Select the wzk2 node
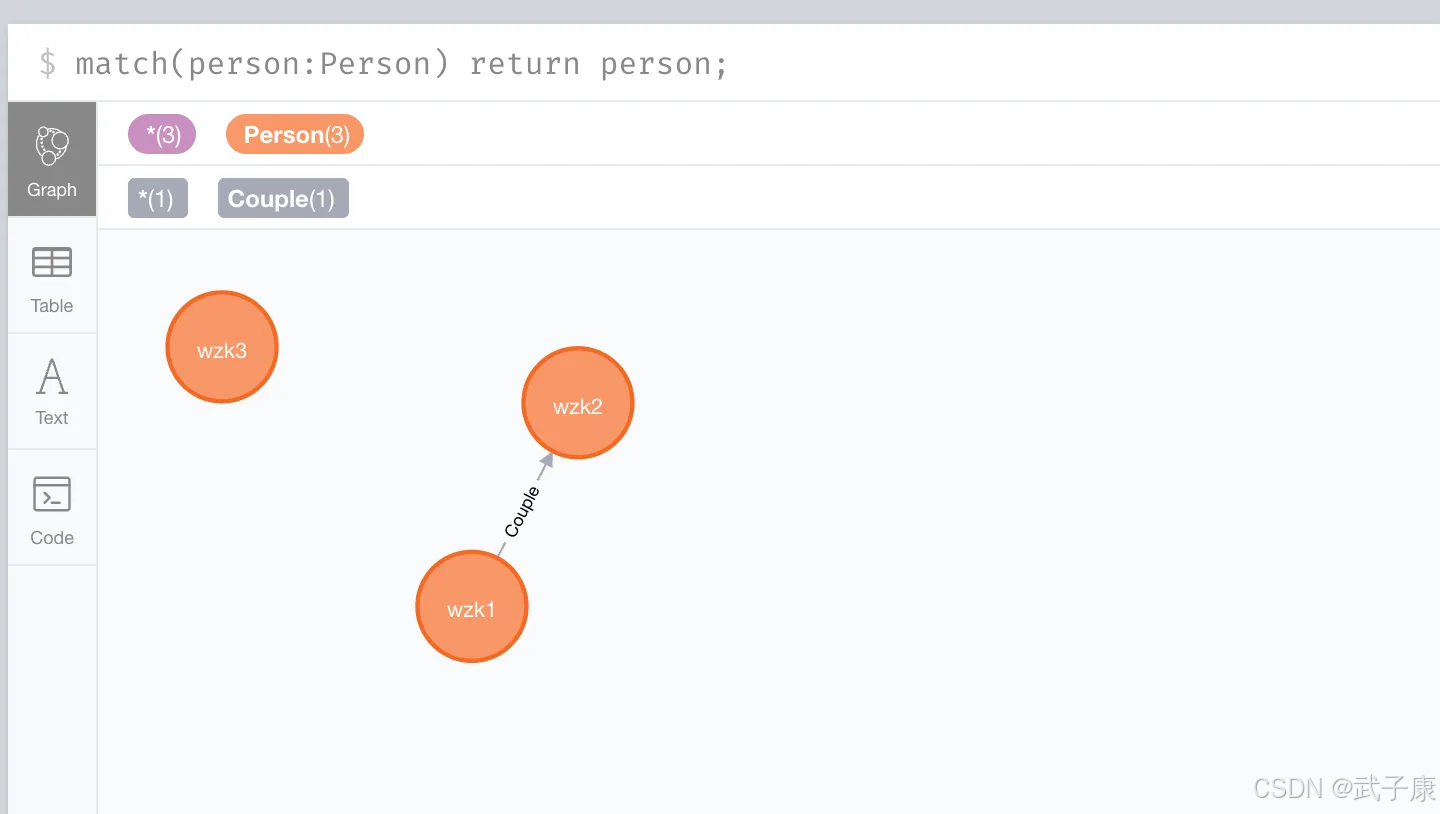The image size is (1440, 814). tap(577, 403)
